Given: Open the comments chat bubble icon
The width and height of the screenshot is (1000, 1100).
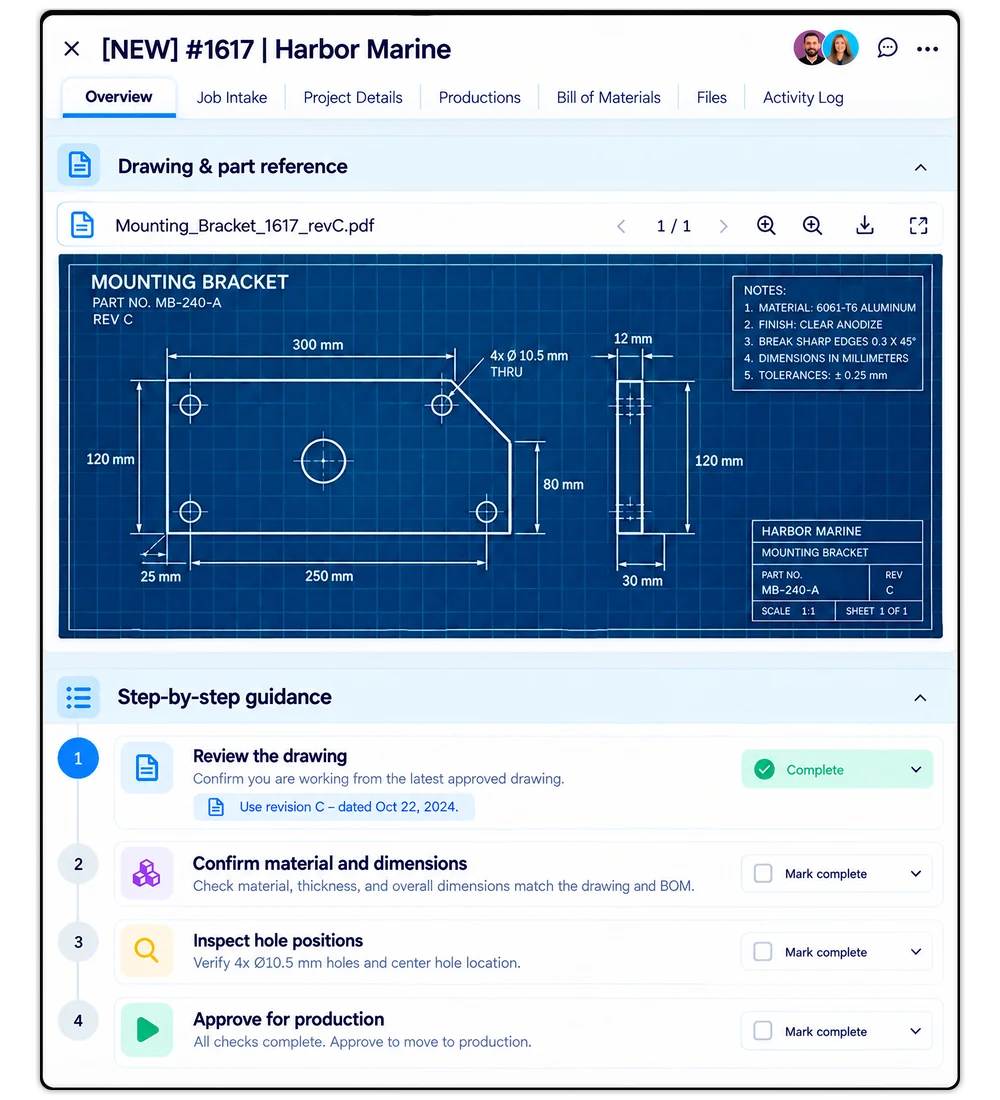Looking at the screenshot, I should click(x=887, y=48).
